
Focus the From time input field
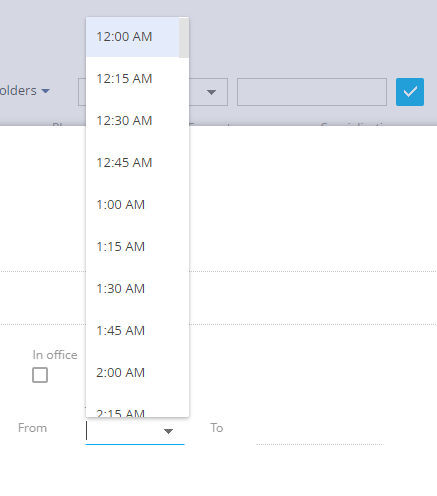pyautogui.click(x=124, y=431)
